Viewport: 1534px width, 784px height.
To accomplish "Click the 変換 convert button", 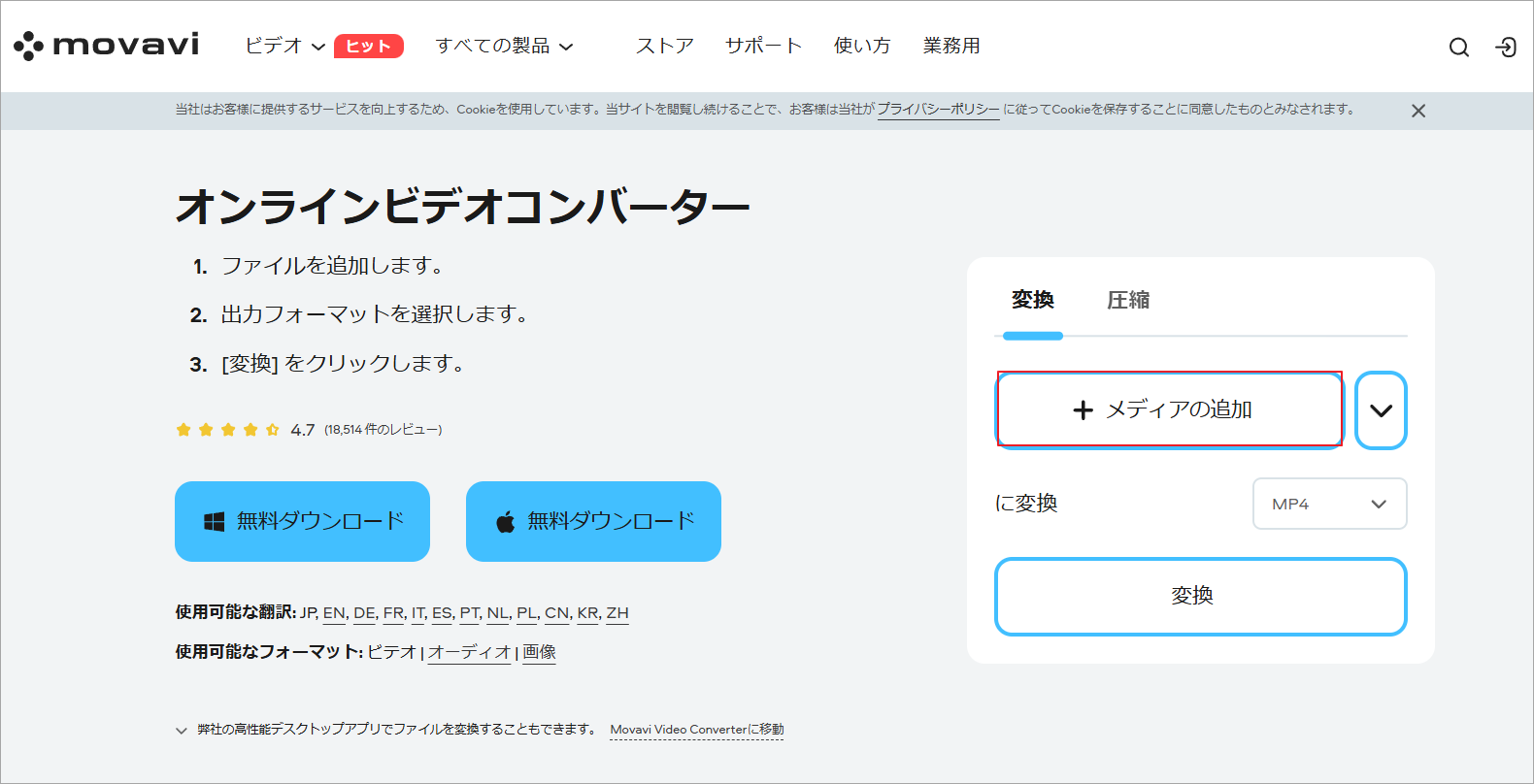I will [1201, 596].
